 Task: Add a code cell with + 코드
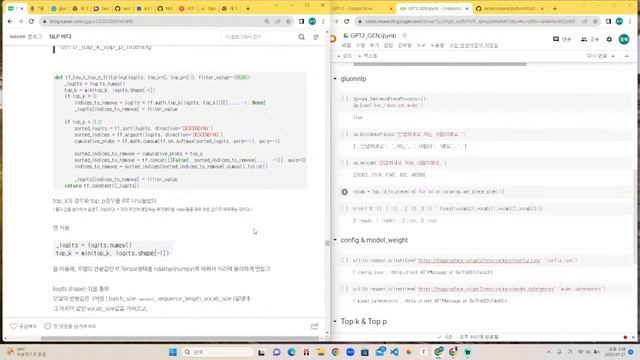point(344,56)
